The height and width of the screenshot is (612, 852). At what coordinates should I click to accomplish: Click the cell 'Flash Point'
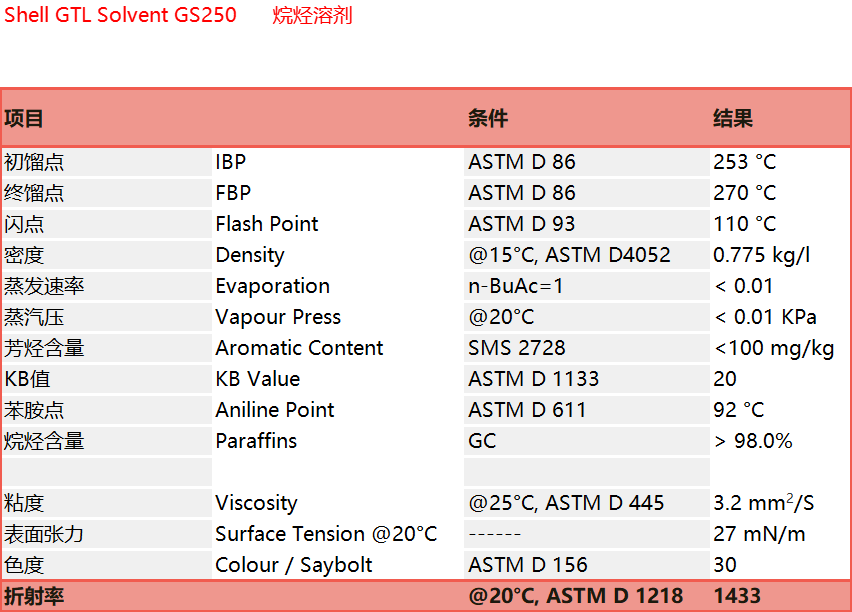click(267, 224)
